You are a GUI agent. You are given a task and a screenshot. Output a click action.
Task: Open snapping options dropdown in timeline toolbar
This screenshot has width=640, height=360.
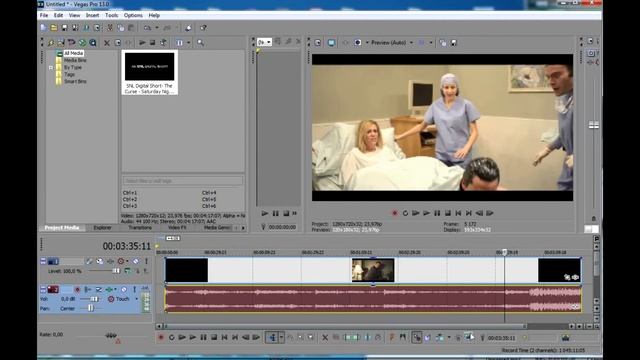pos(449,338)
